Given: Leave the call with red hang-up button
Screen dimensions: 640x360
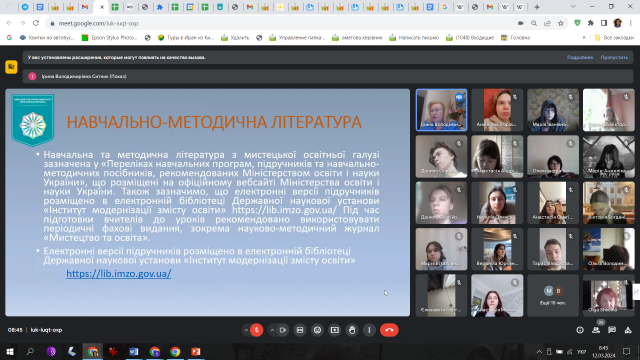Looking at the screenshot, I should coord(389,330).
